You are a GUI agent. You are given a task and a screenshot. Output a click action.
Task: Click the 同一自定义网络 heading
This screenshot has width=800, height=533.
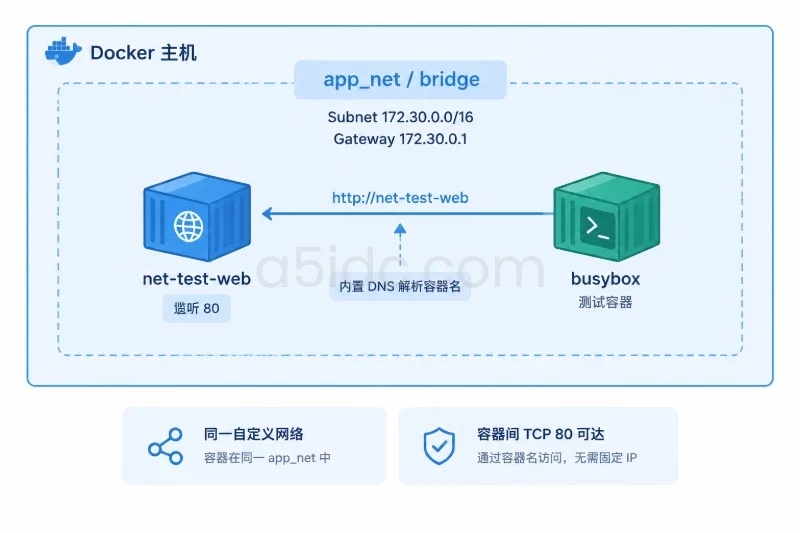254,434
